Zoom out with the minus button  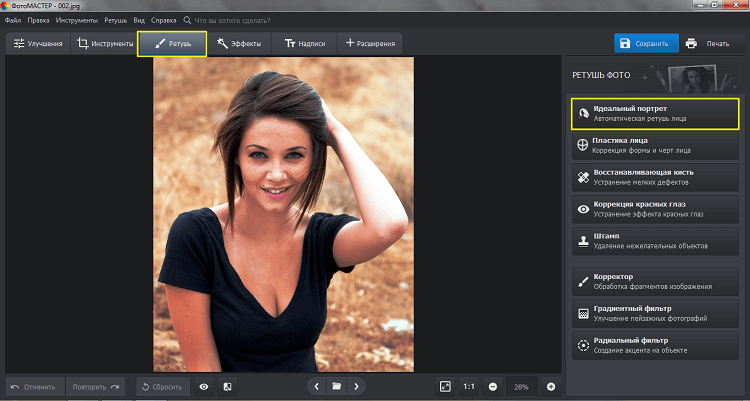click(x=493, y=386)
